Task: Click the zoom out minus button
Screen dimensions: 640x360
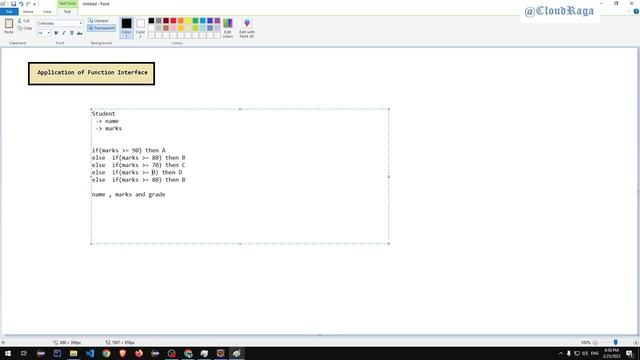Action: (x=595, y=342)
